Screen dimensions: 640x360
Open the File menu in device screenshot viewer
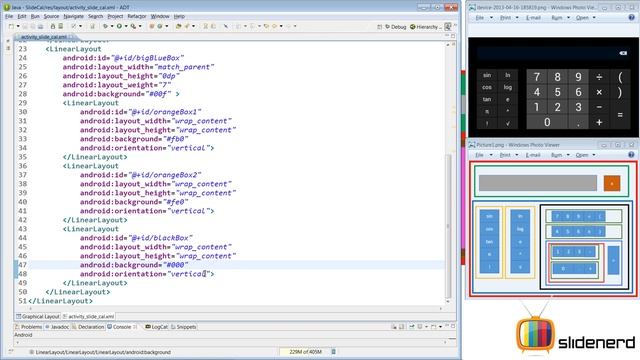coord(480,18)
